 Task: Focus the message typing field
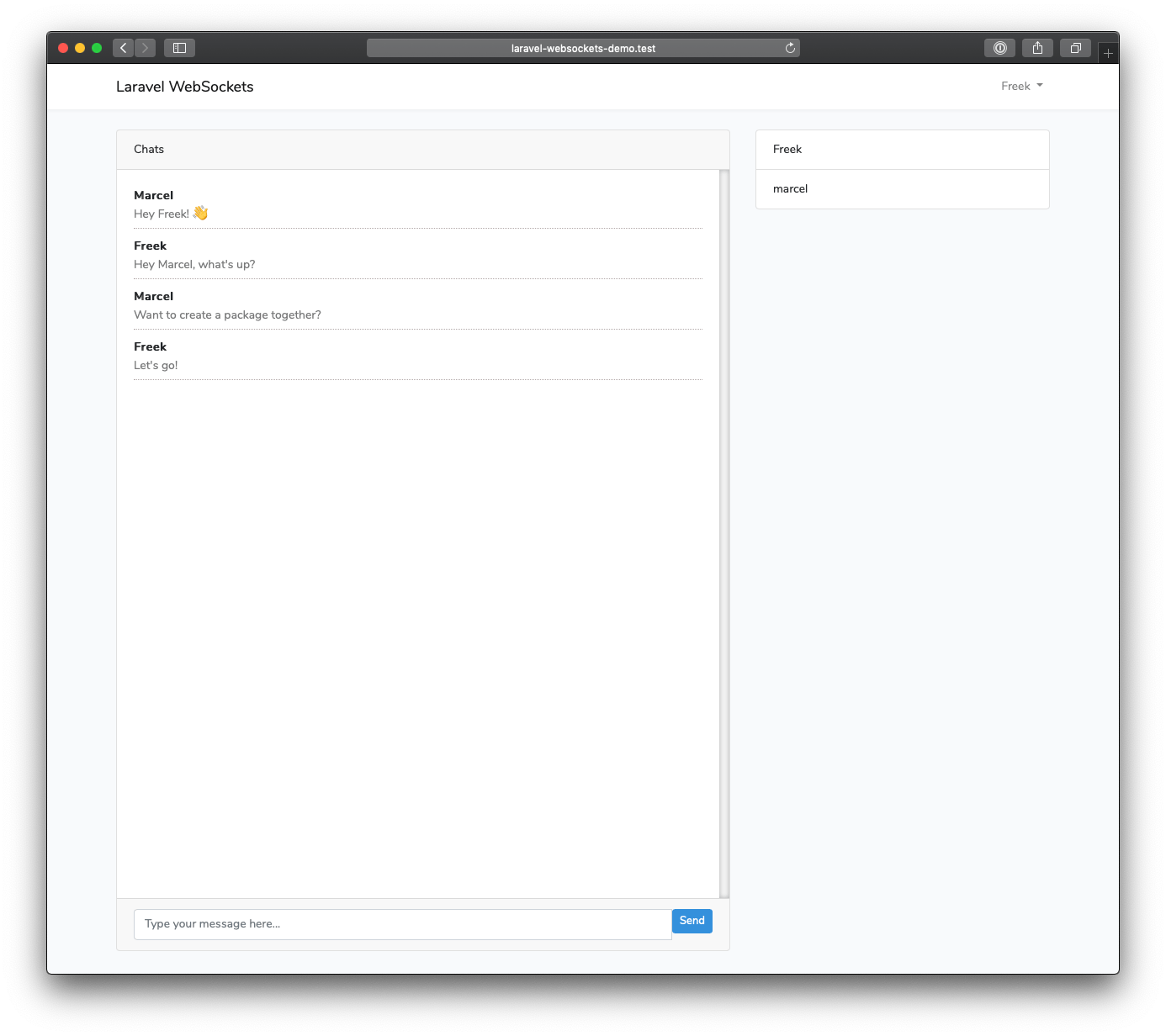tap(402, 923)
